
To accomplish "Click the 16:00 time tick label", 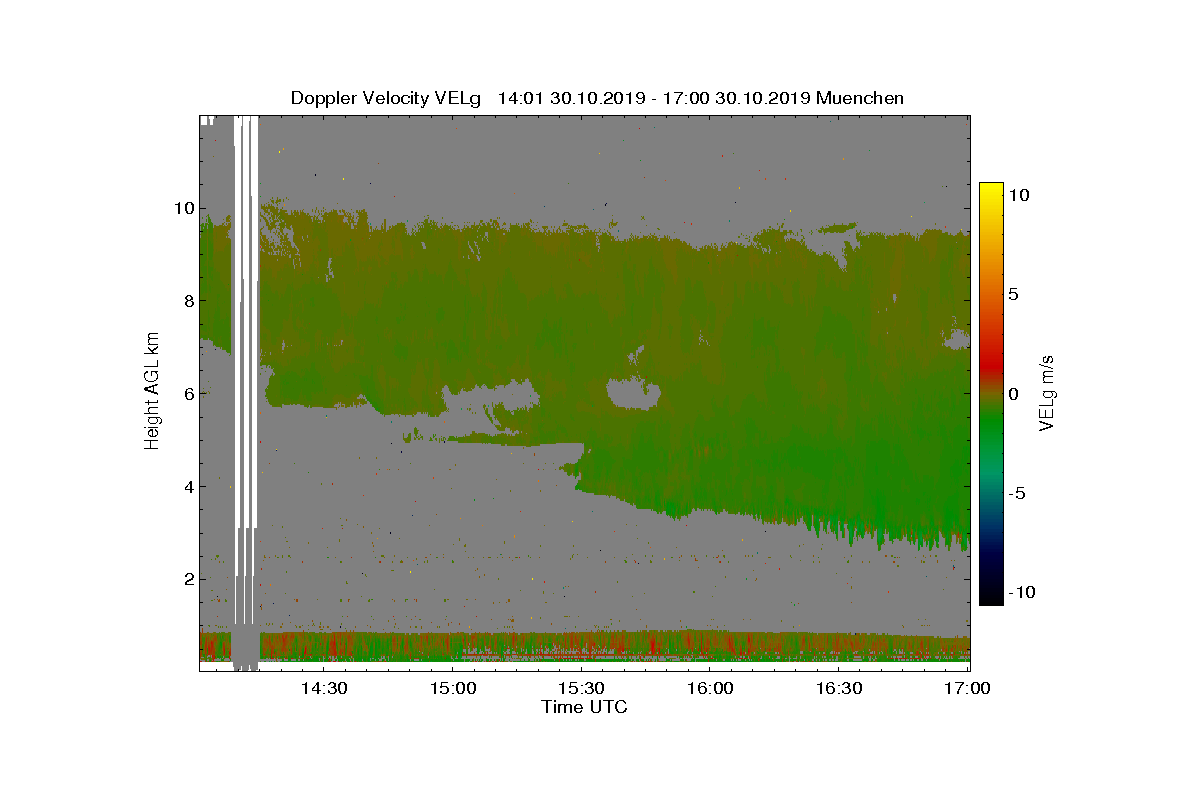I will click(x=711, y=688).
